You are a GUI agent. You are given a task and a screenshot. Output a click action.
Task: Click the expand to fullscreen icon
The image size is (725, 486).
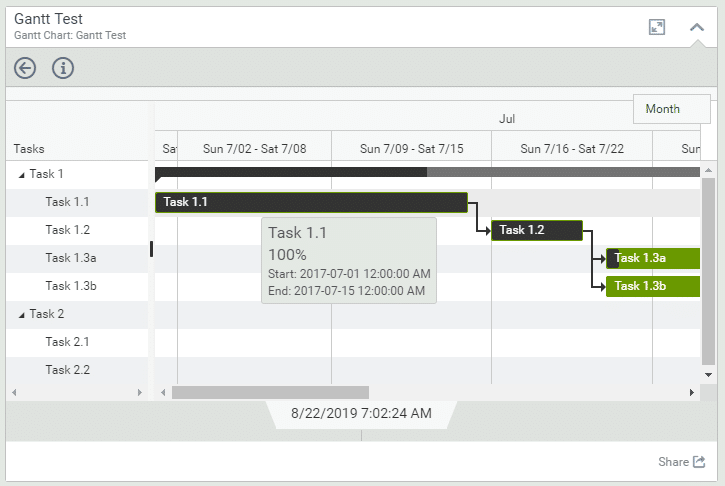click(657, 27)
